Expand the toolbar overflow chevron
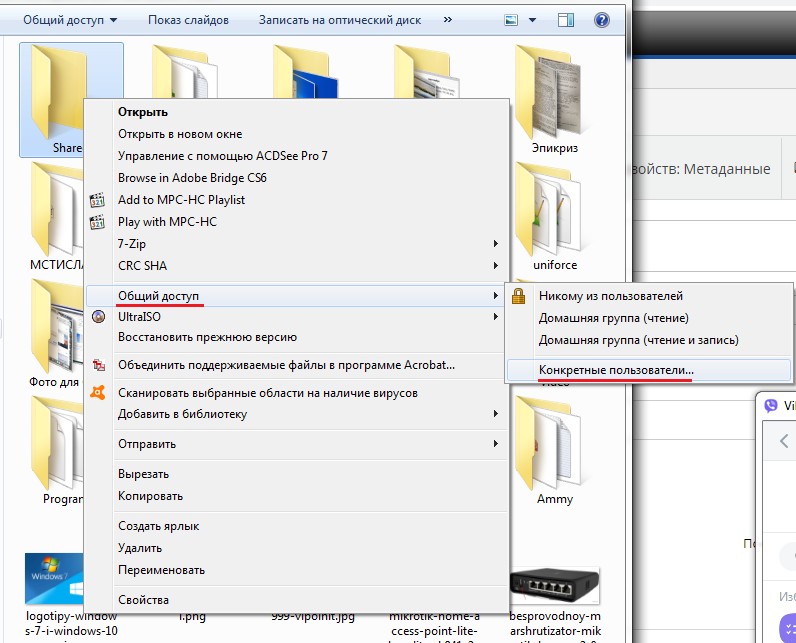This screenshot has height=643, width=796. click(447, 20)
